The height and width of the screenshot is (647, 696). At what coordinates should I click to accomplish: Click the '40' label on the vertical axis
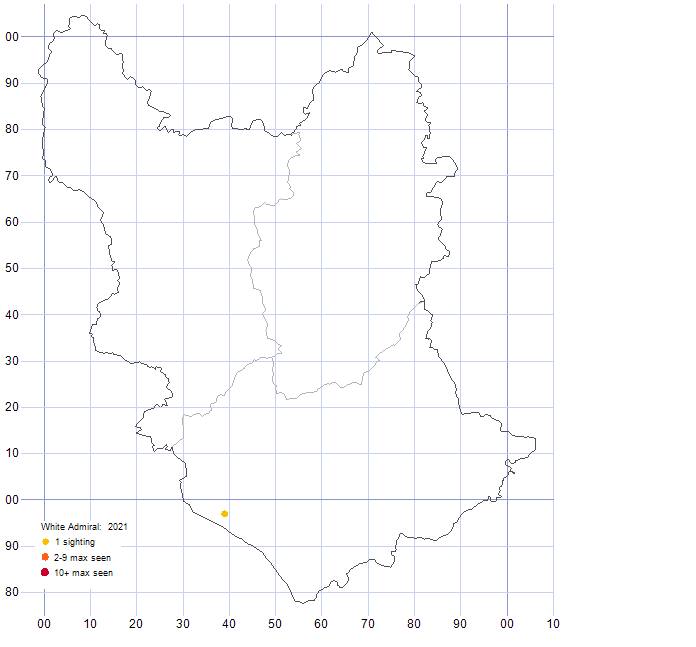tap(12, 315)
